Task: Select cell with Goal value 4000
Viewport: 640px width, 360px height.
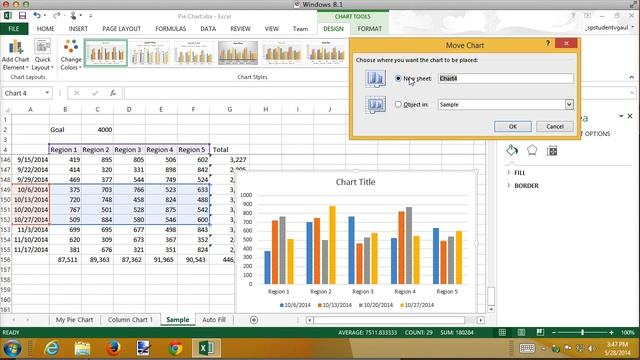Action: (97, 129)
